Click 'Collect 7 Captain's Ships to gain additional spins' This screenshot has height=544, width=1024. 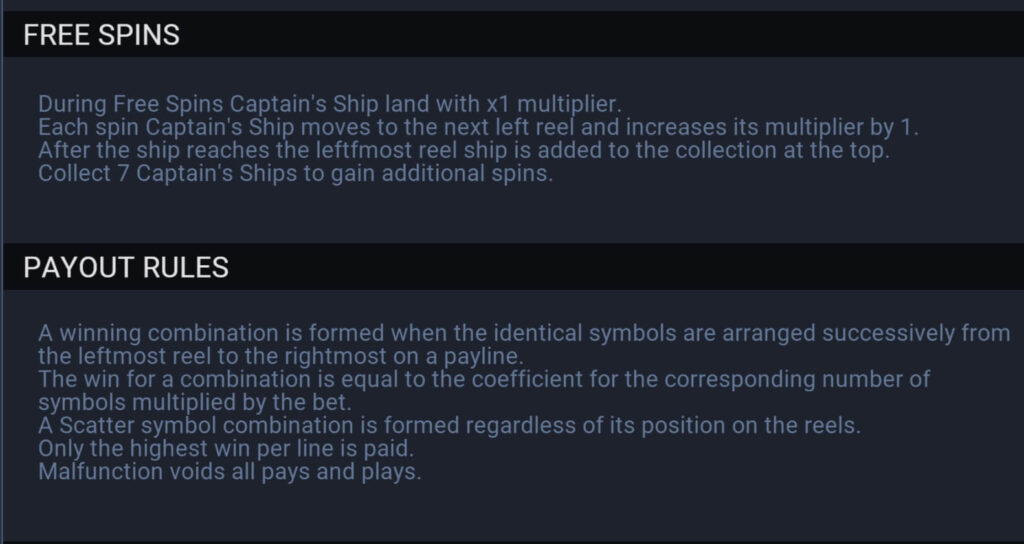point(295,174)
